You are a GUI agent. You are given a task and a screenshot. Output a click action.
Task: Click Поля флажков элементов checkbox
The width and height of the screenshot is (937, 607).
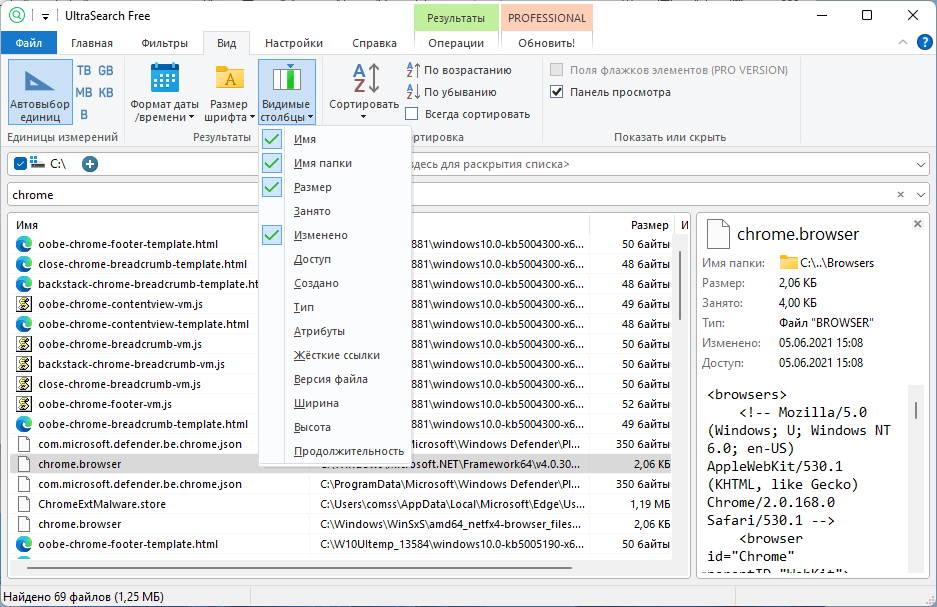(556, 70)
